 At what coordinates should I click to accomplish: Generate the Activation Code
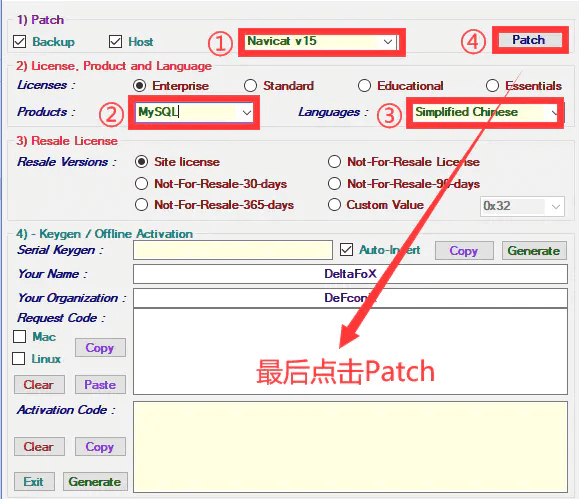pos(95,481)
